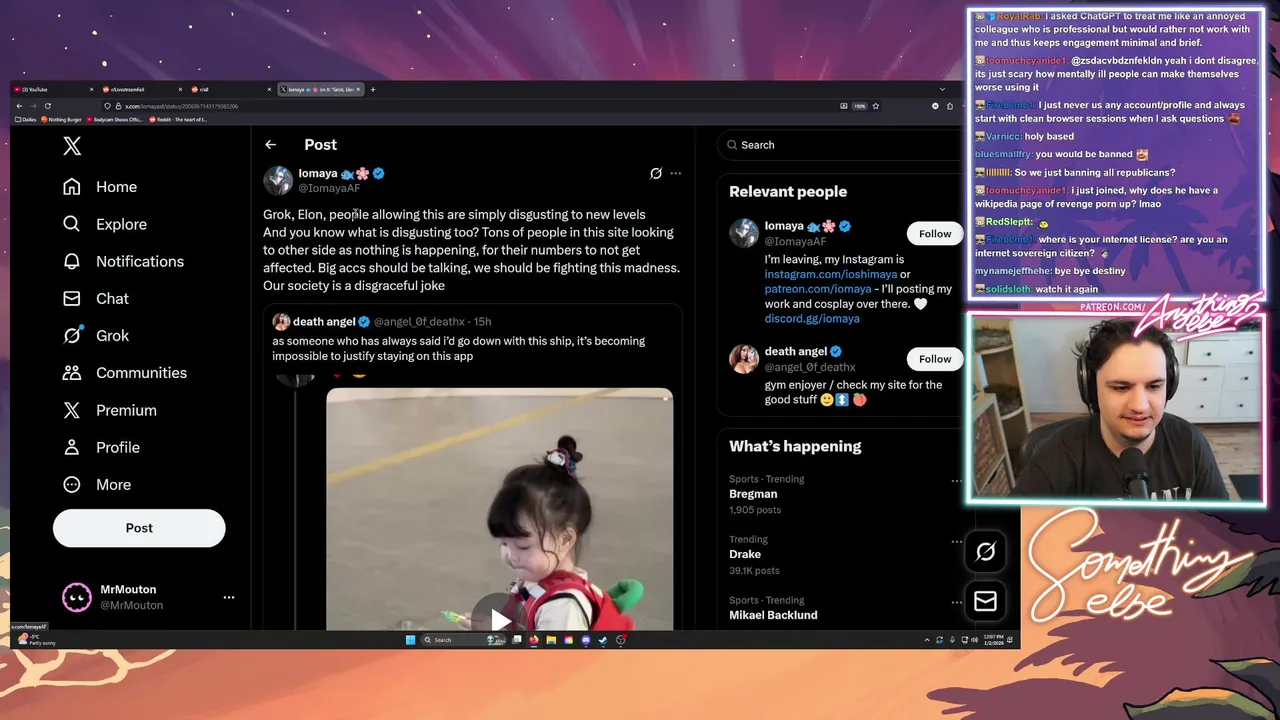This screenshot has width=1280, height=720.
Task: Open the Mikael Backlund trending topic
Action: (773, 615)
